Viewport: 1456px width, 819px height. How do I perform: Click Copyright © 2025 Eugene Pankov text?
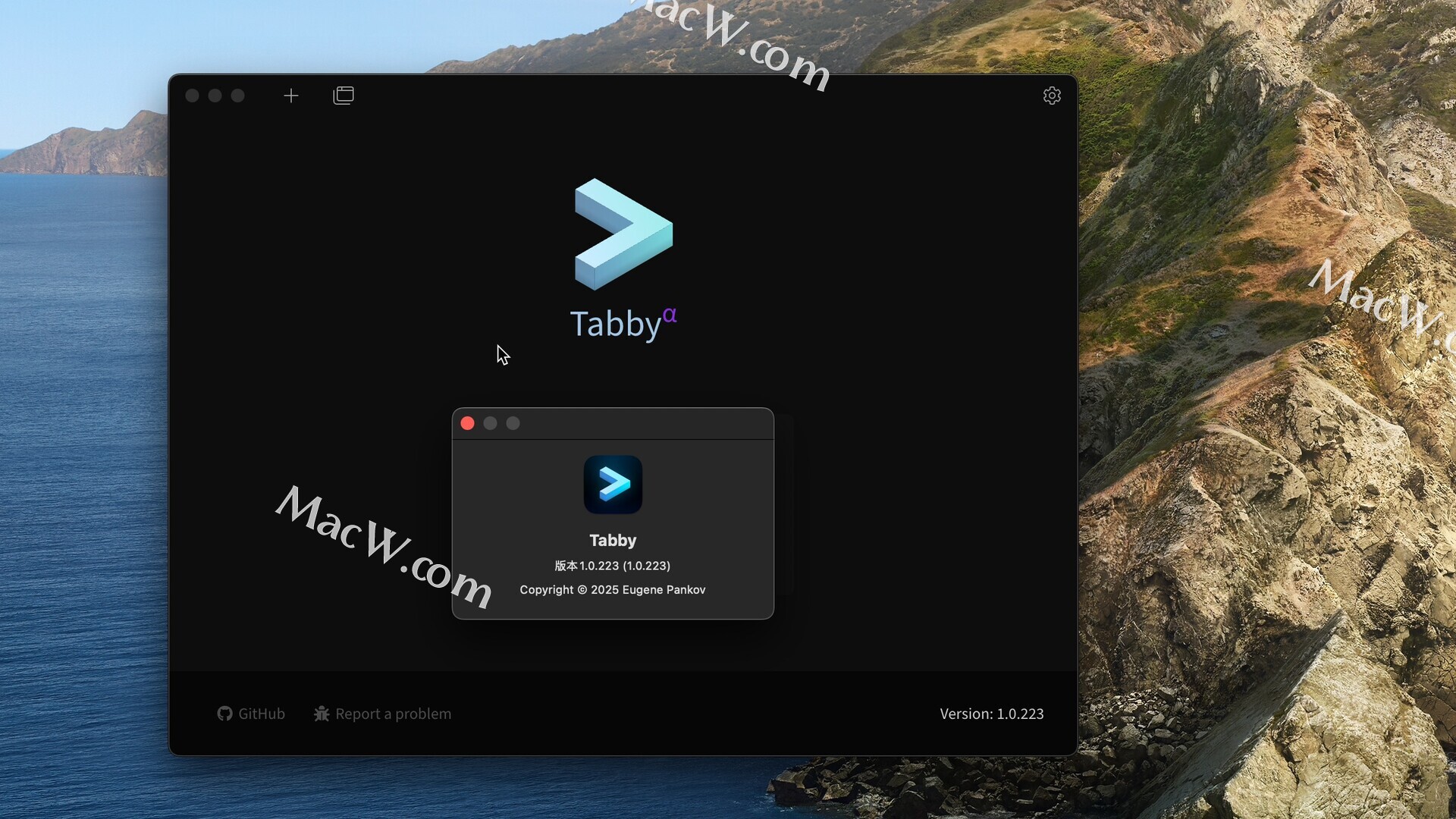click(613, 590)
